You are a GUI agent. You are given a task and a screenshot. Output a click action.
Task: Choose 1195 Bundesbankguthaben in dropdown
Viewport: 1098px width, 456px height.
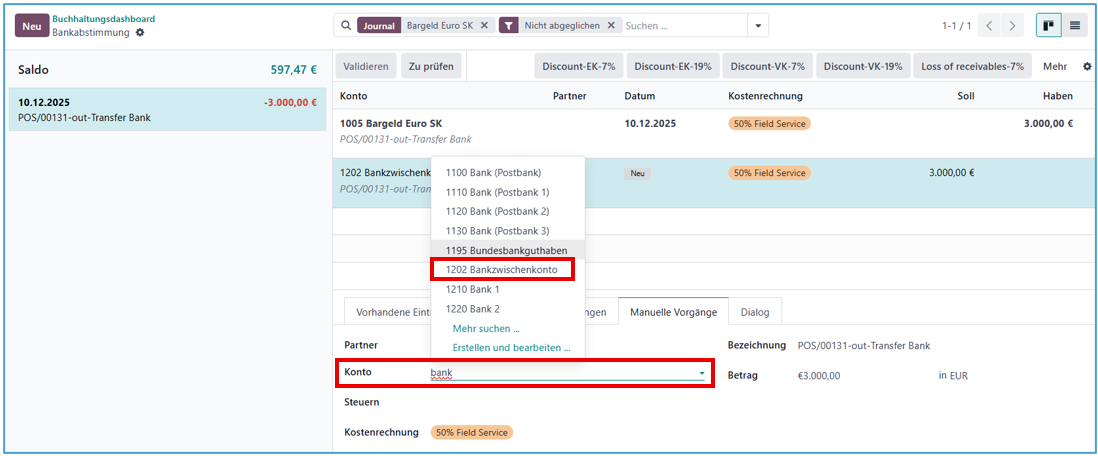[x=506, y=250]
